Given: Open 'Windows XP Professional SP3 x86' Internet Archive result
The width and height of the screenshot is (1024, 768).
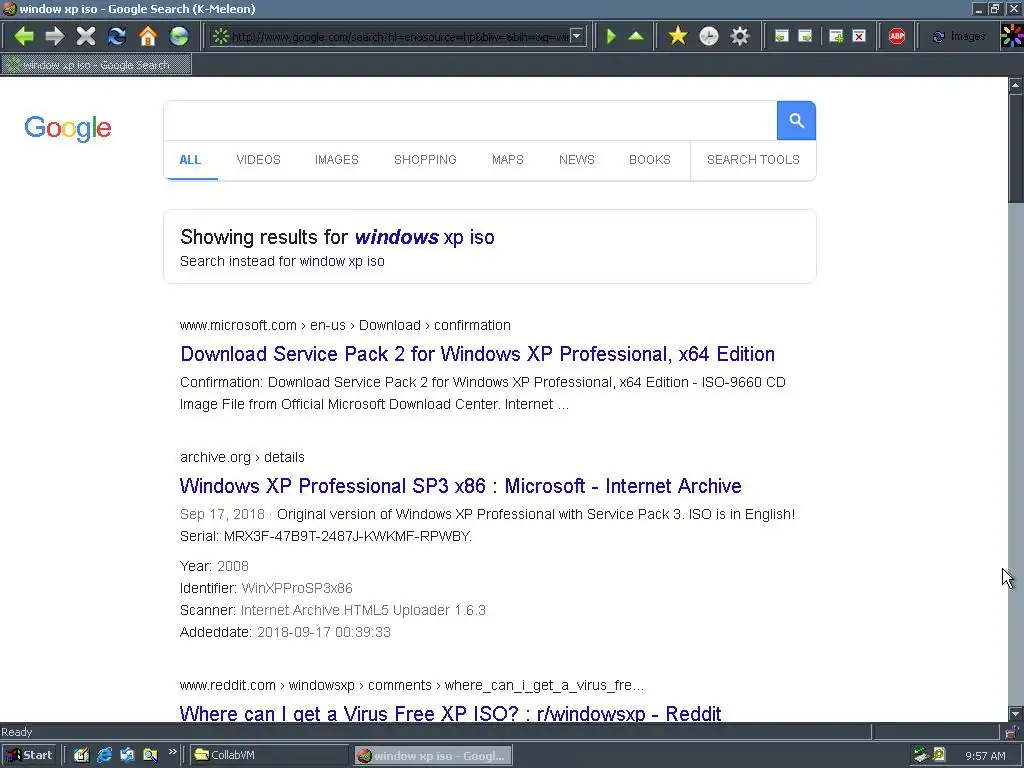Looking at the screenshot, I should tap(460, 486).
